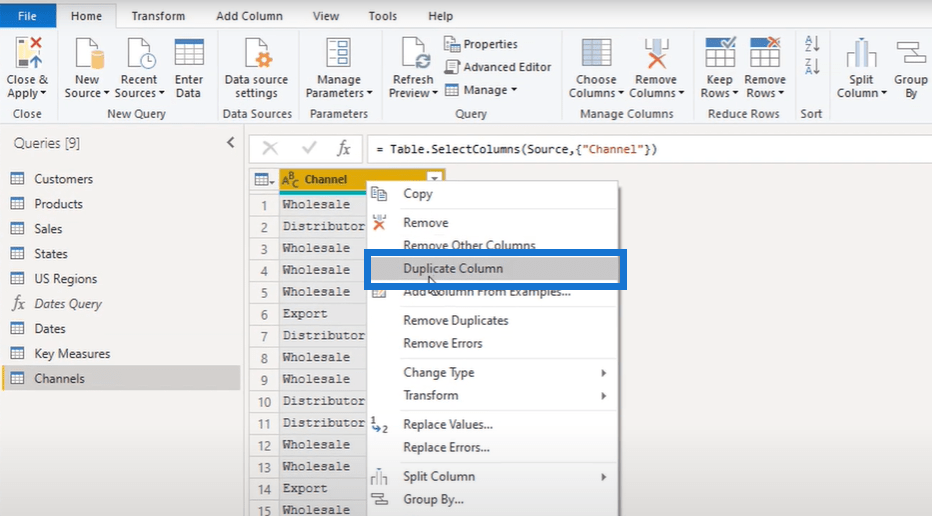Click Manage Parameters icon

(339, 54)
